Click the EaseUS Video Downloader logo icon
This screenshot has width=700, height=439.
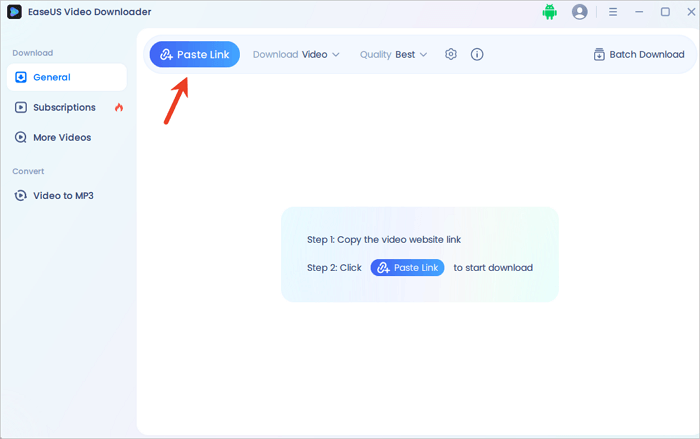click(x=14, y=12)
